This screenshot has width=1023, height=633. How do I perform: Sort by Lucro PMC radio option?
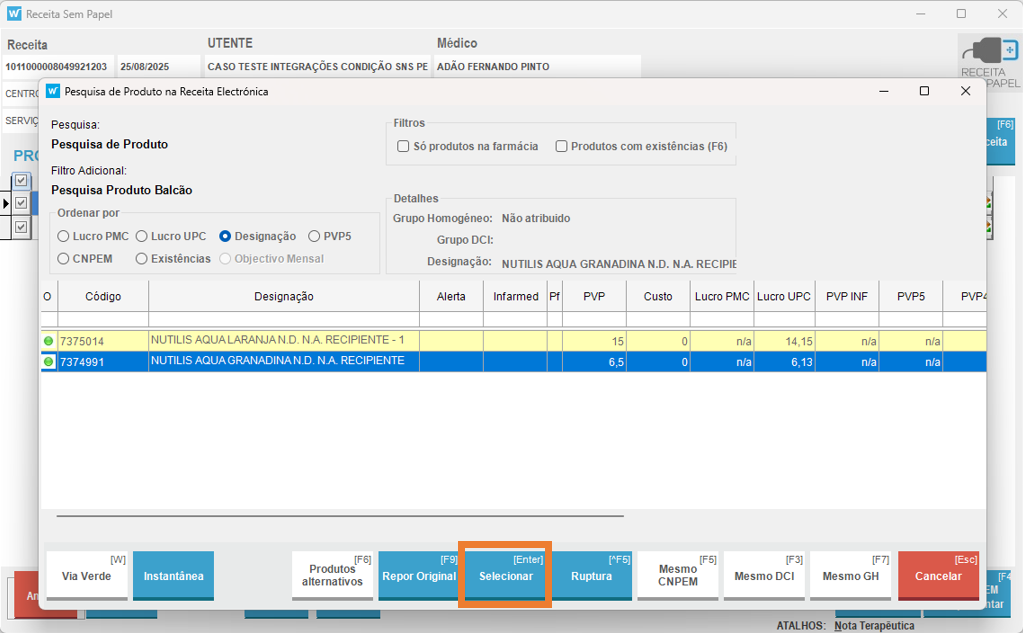click(63, 236)
